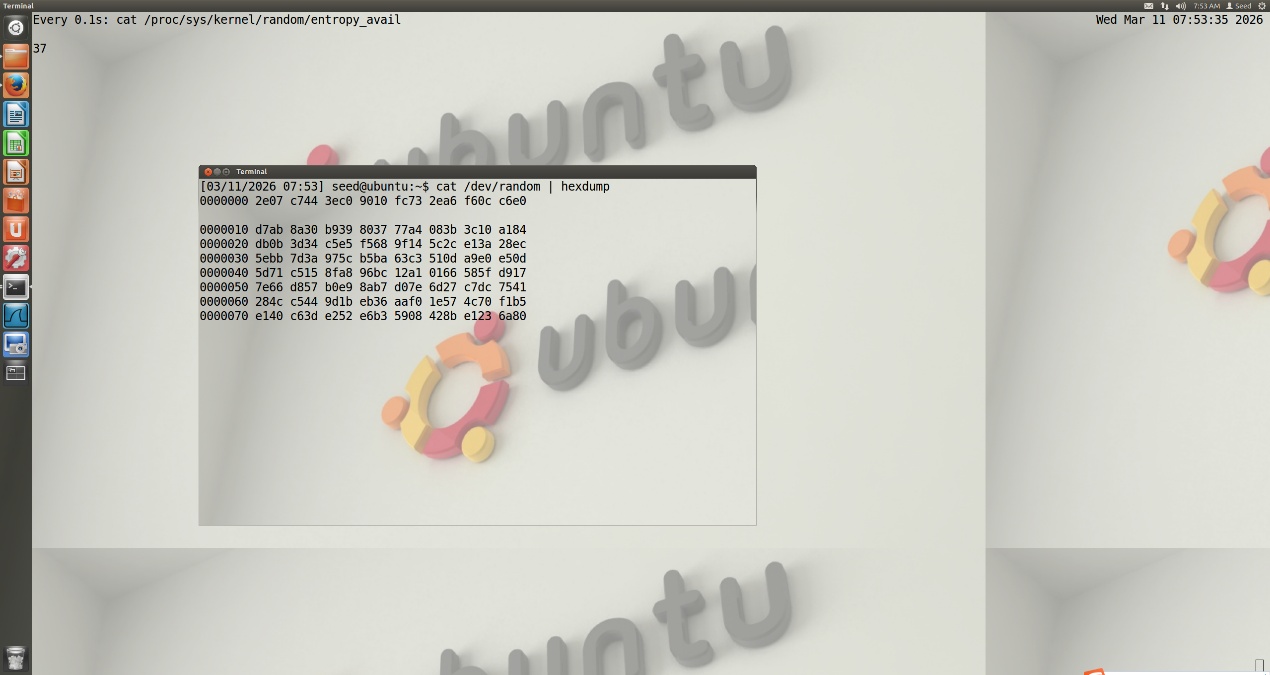Open LibreOffice Writer from the dock

[x=15, y=114]
